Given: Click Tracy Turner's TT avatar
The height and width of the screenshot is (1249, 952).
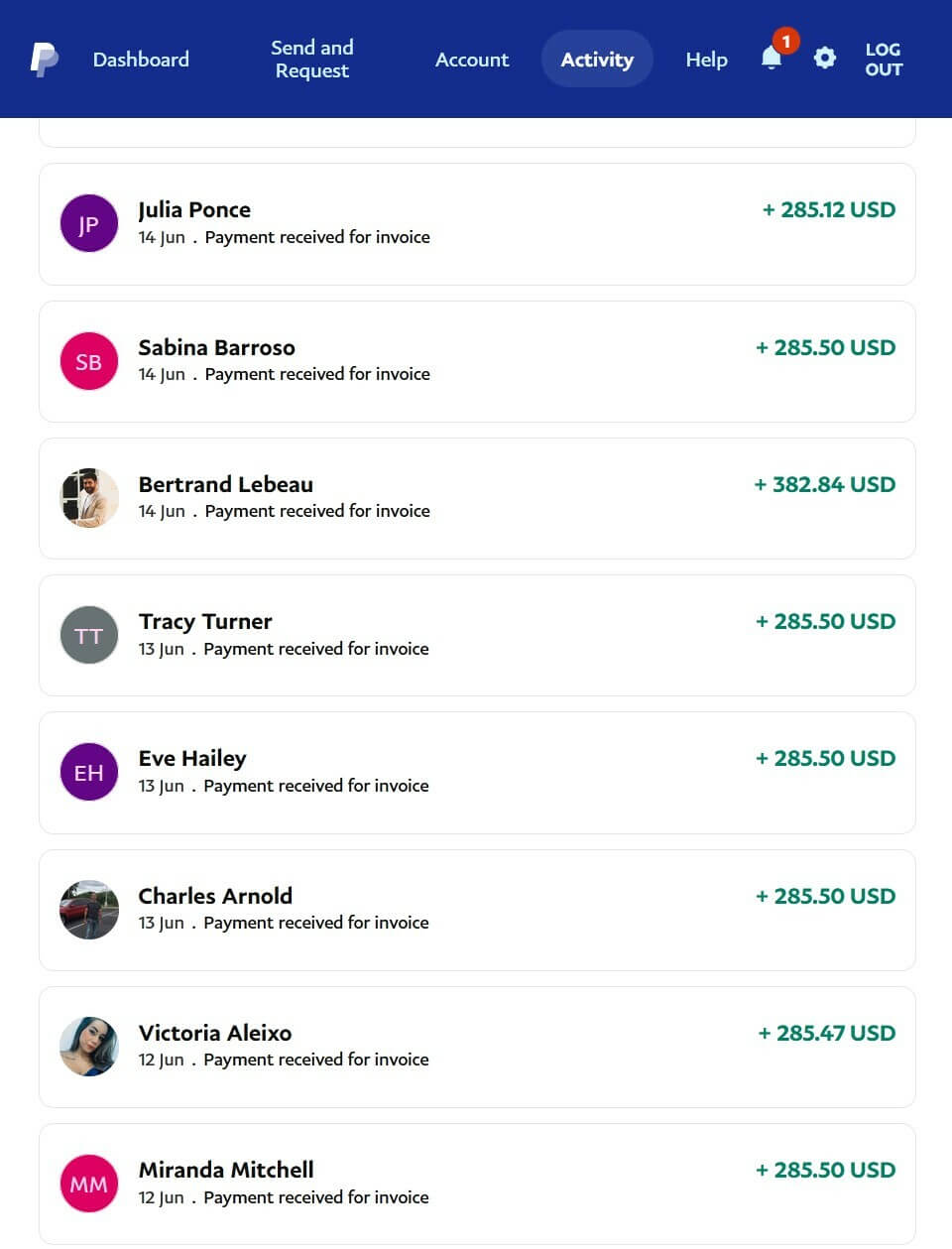Looking at the screenshot, I should point(89,635).
